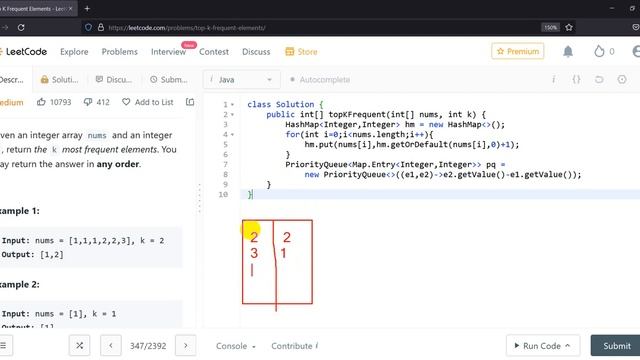Screen dimensions: 640x360
Task: Open editor info icon
Action: tap(553, 80)
